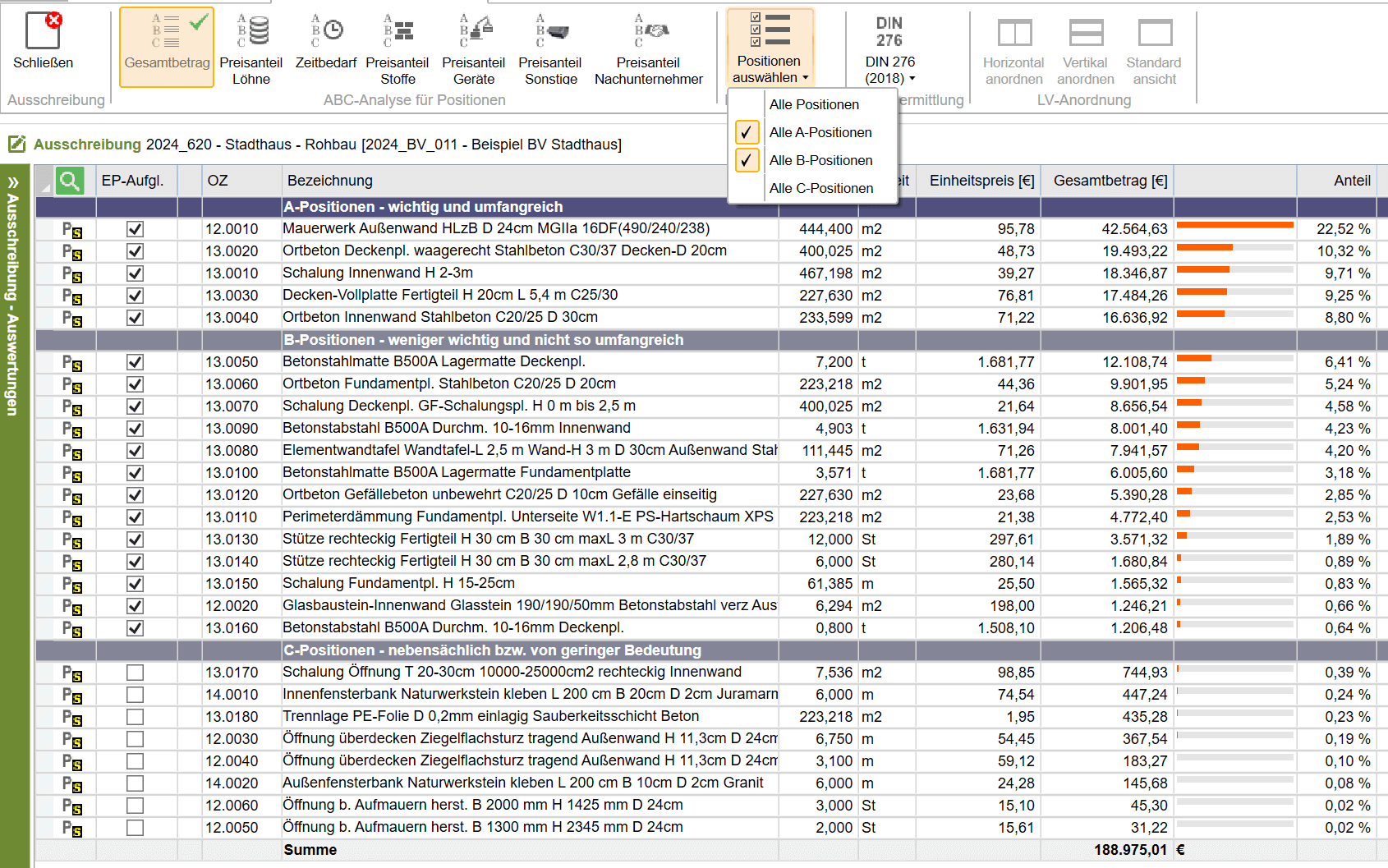
Task: Click orange share bar for Mauerwerk Außenwand
Action: pos(1234,225)
